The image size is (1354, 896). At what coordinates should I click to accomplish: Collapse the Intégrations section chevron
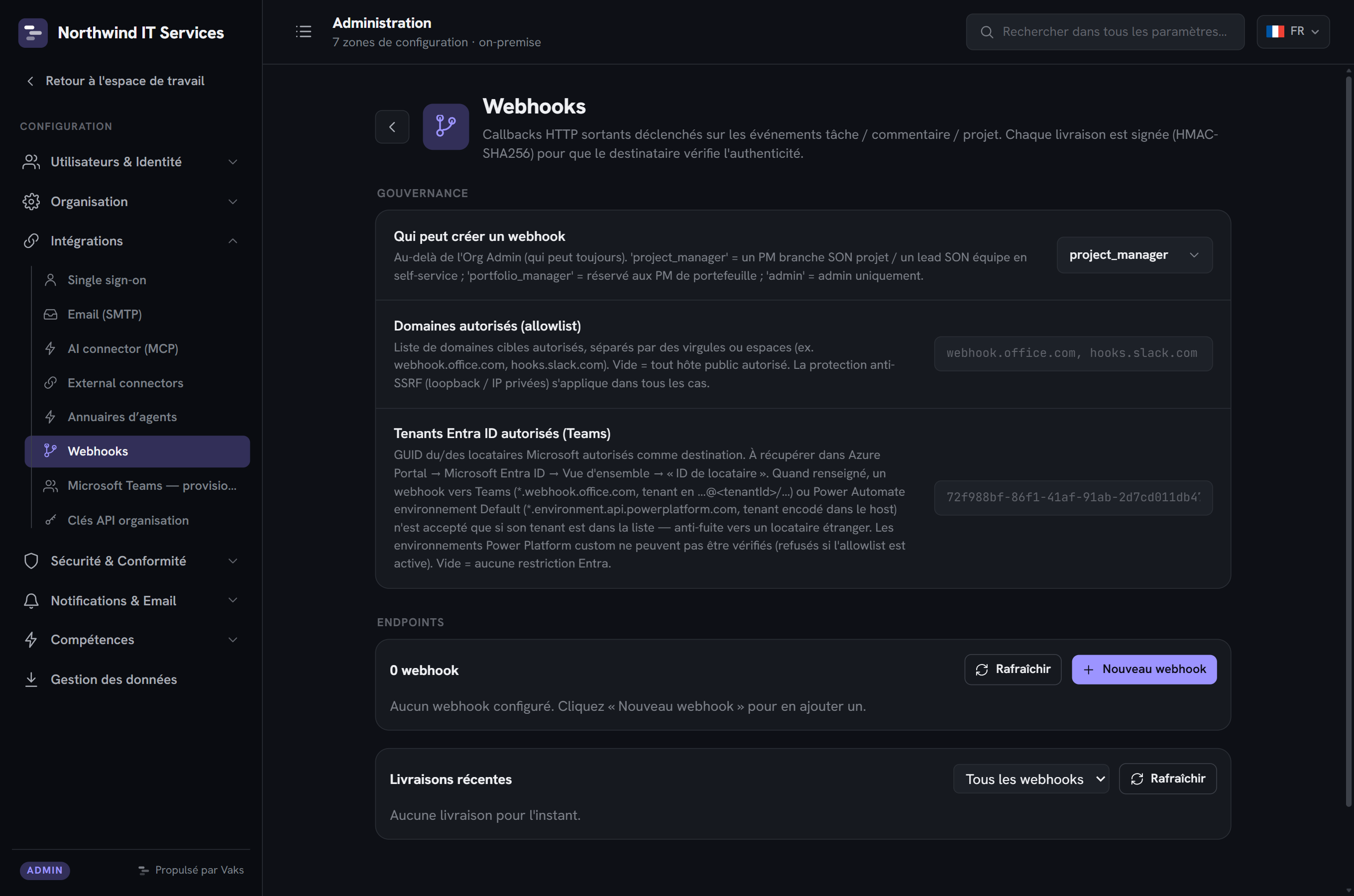point(232,241)
